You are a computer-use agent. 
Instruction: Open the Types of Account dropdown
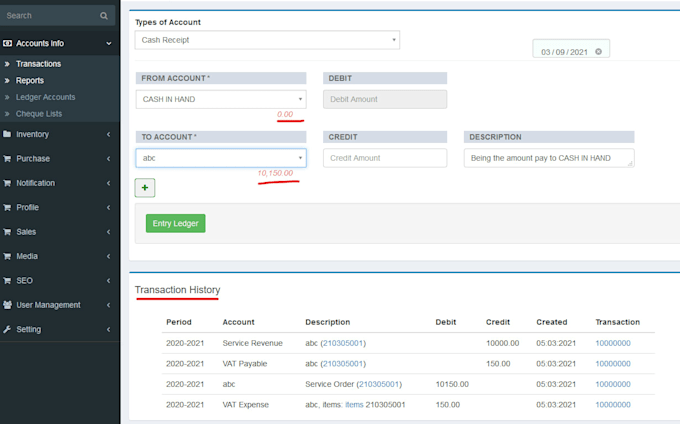[x=267, y=40]
